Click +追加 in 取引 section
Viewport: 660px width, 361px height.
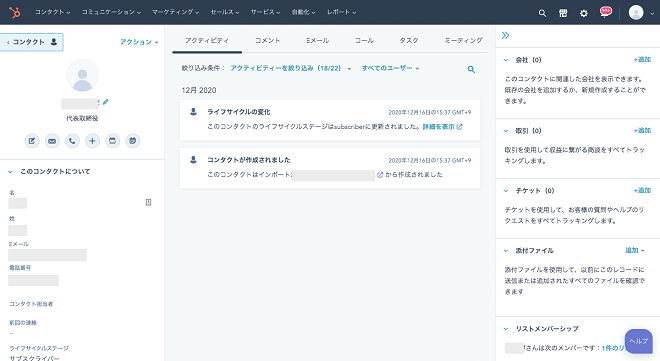click(642, 130)
